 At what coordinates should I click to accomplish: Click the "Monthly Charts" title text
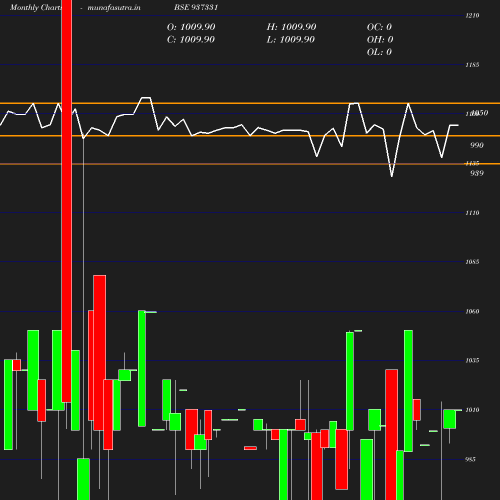(x=36, y=7)
